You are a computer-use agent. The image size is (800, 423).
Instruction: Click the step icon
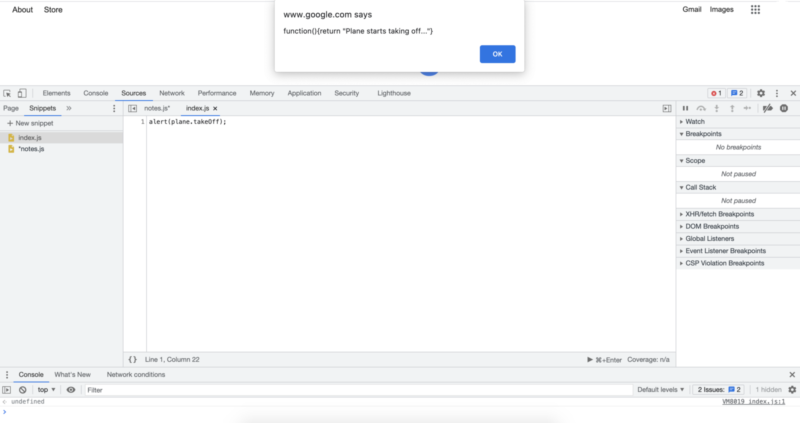[x=747, y=108]
